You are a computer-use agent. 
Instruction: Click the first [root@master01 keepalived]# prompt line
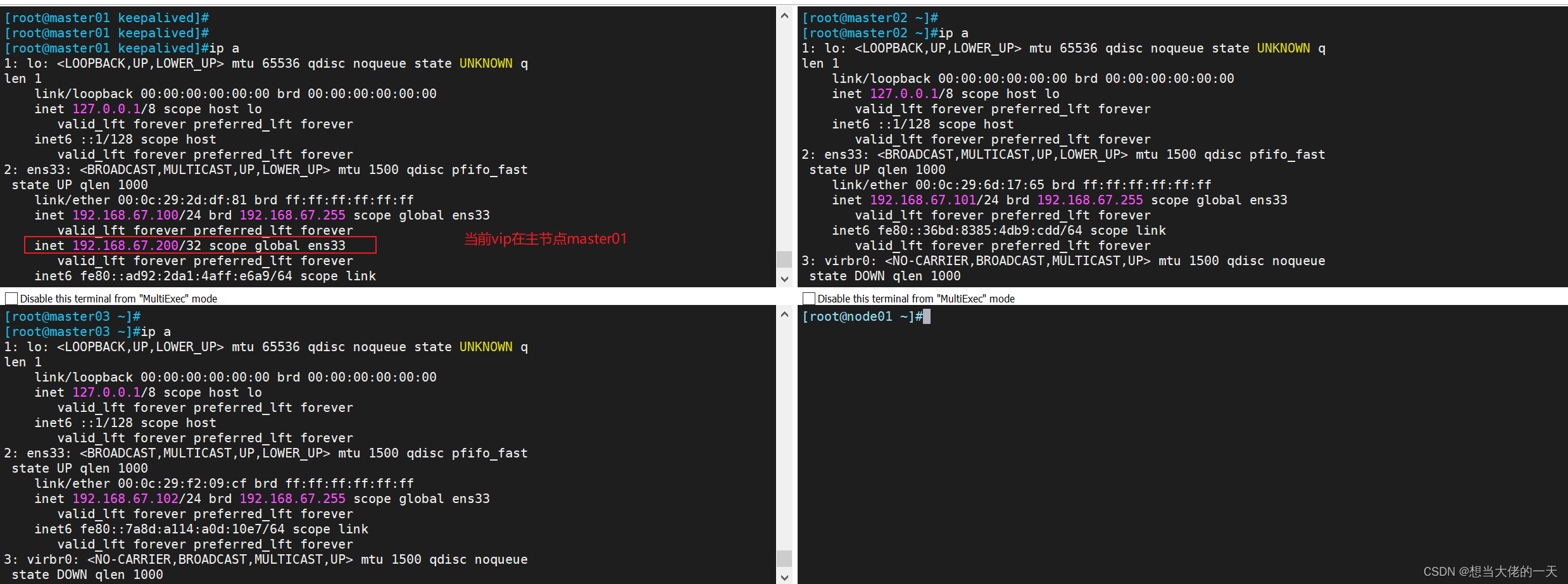(106, 18)
